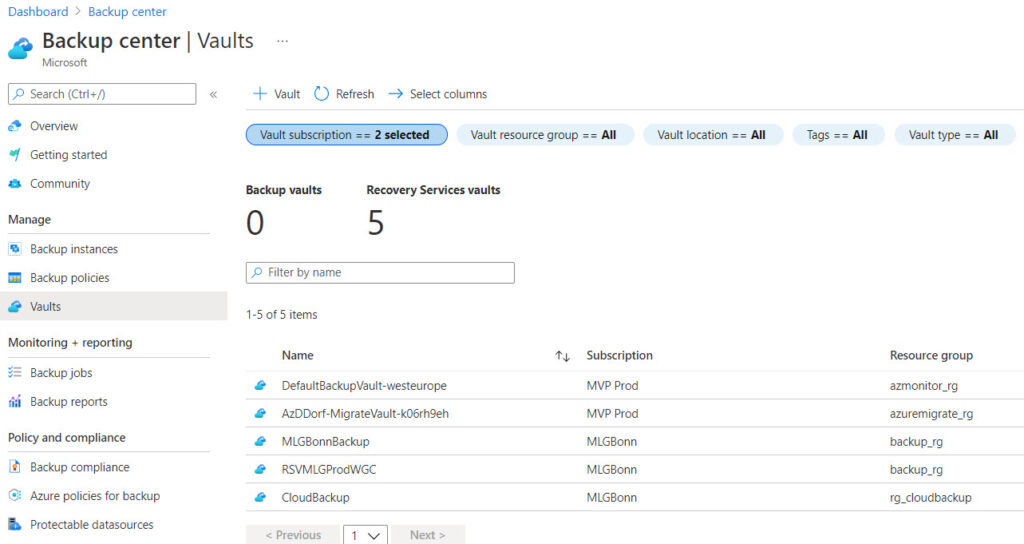
Task: Focus the Search (Ctrl+/) box
Action: pos(102,94)
